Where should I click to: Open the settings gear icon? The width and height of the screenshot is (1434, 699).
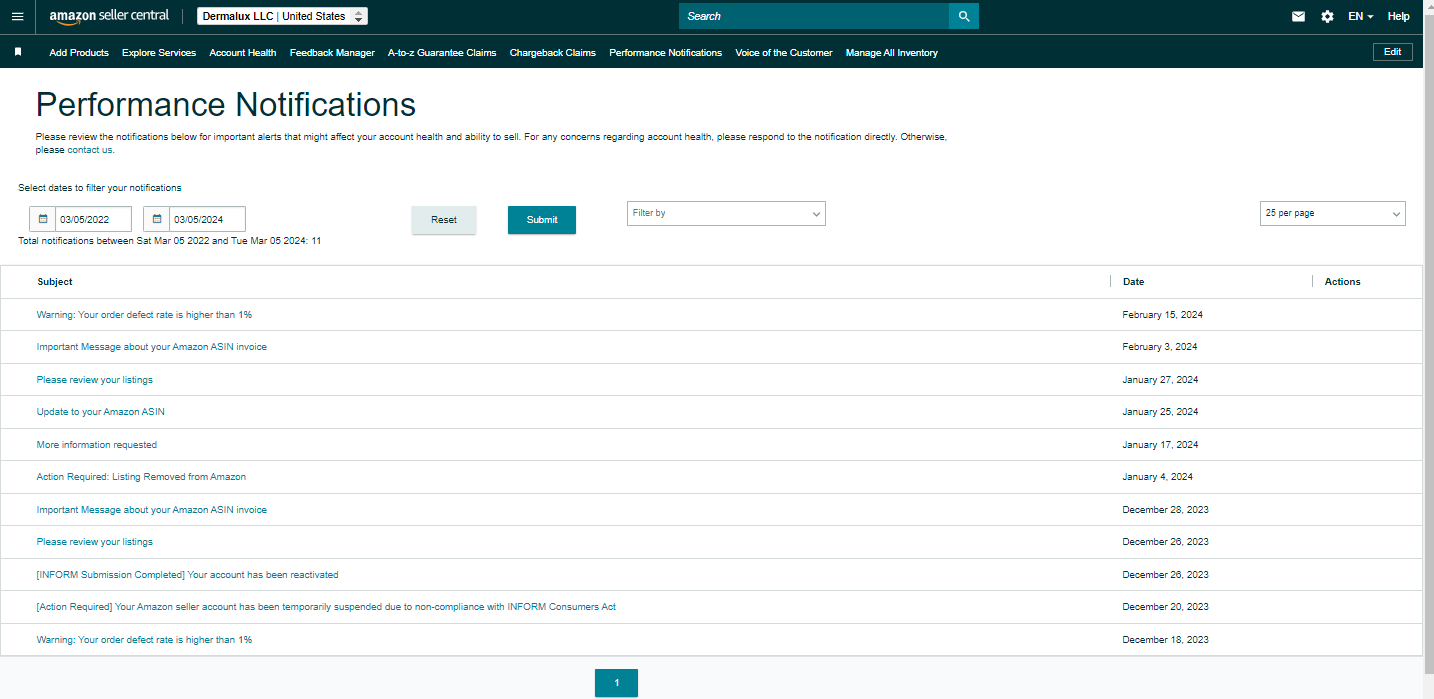[x=1327, y=16]
